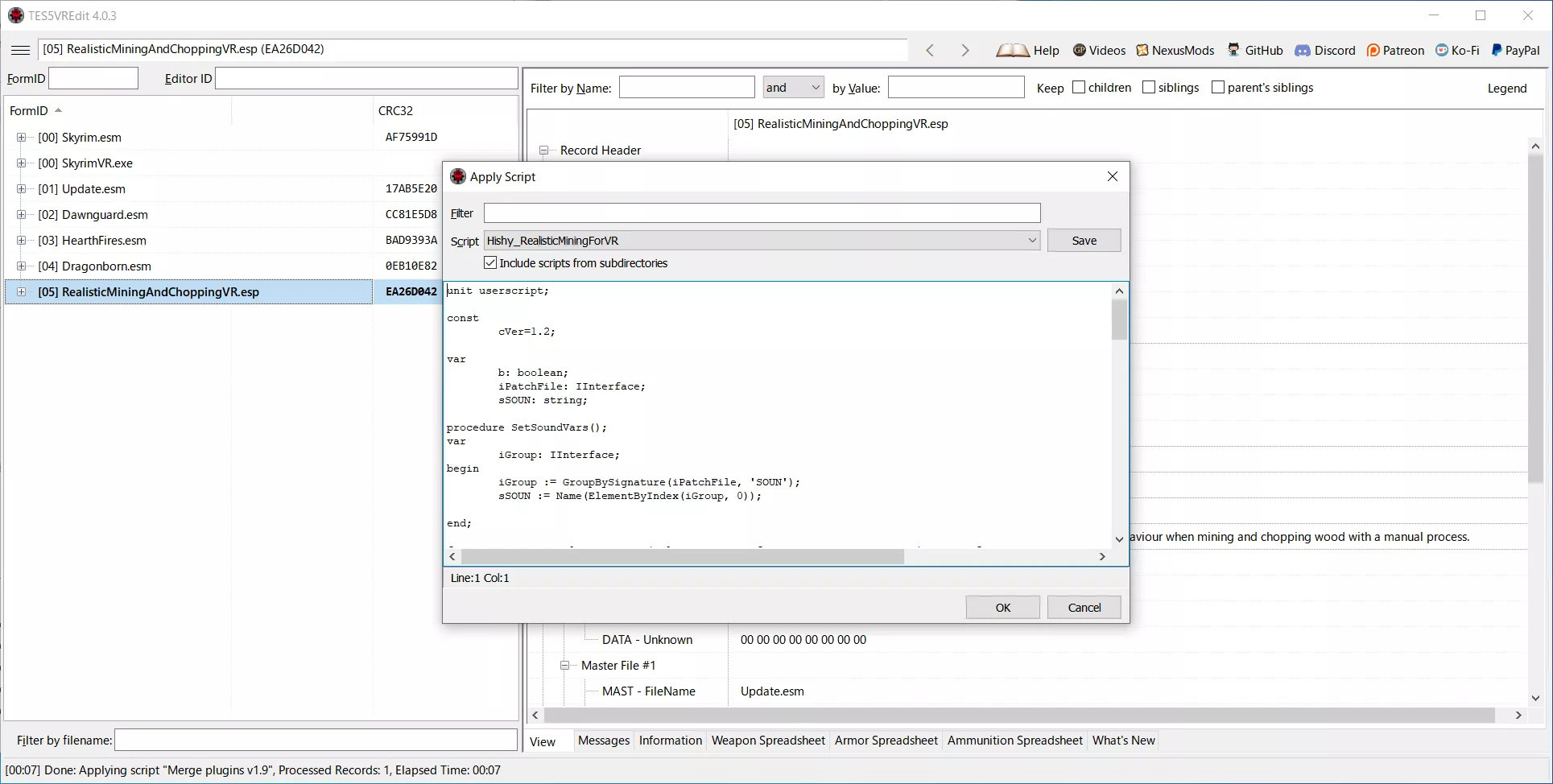Expand Dawnguard.esm tree node
Image resolution: width=1553 pixels, height=784 pixels.
tap(22, 215)
